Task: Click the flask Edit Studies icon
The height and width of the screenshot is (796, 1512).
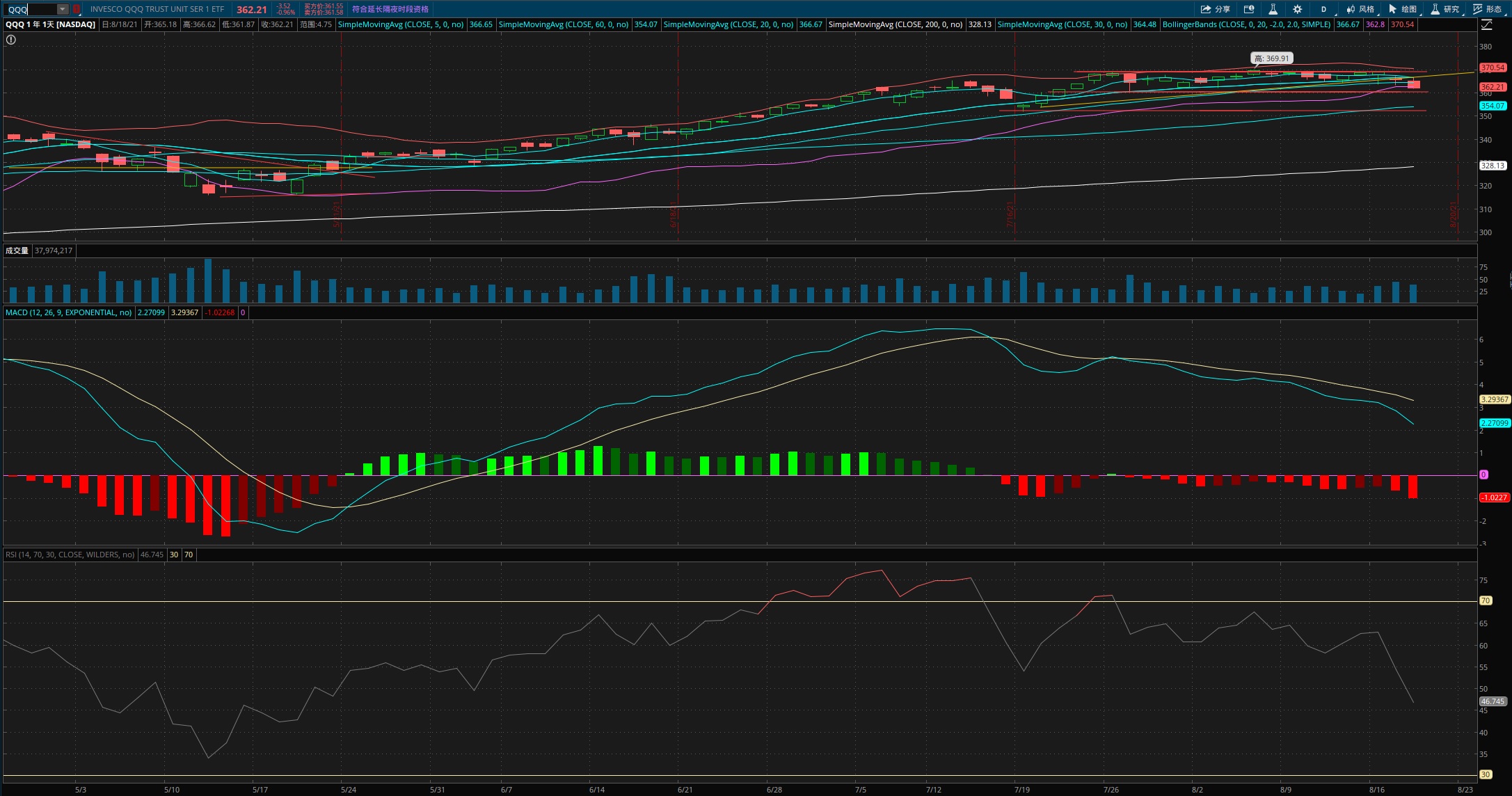Action: click(1273, 9)
